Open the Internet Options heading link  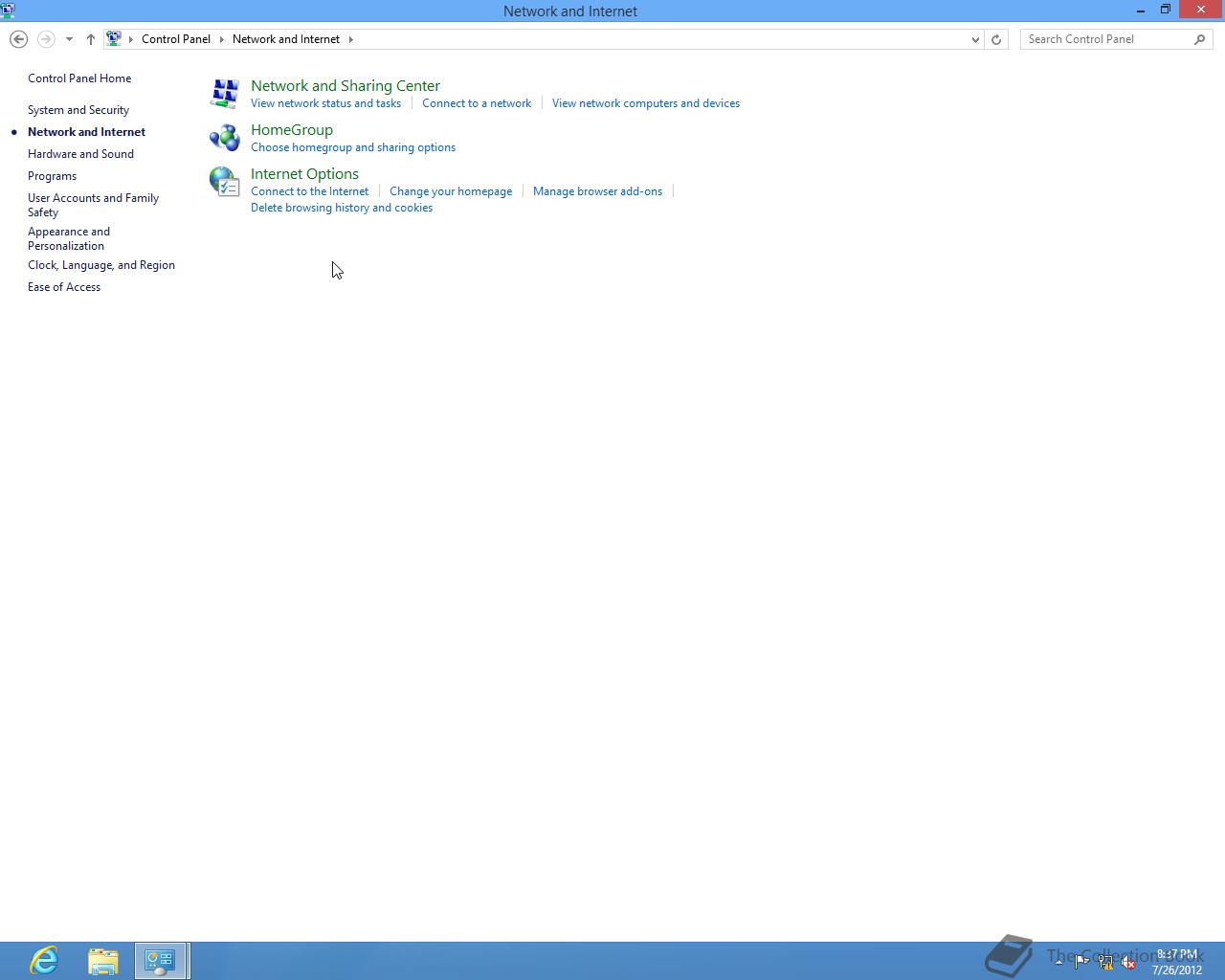(304, 174)
